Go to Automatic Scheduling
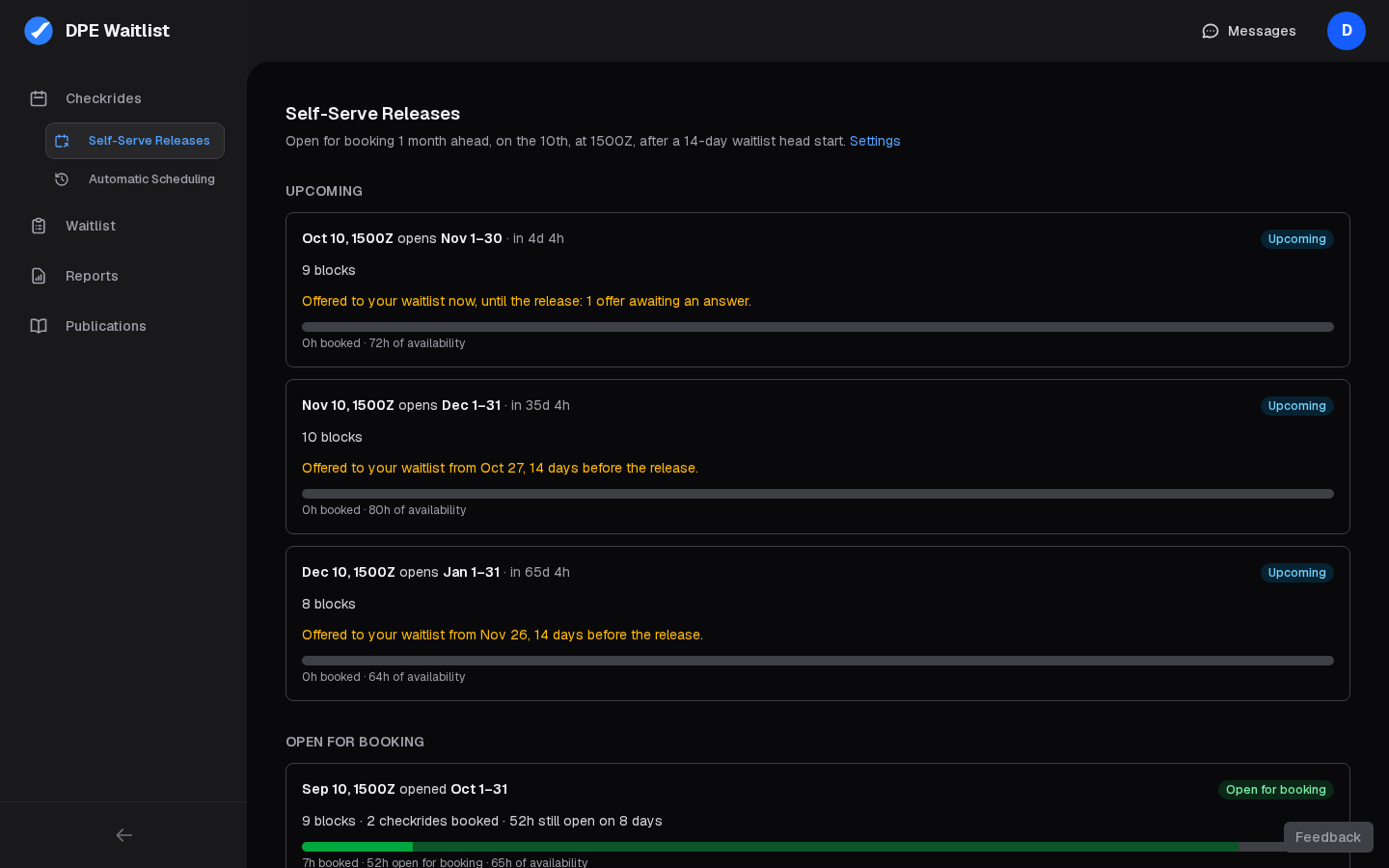The image size is (1389, 868). (x=135, y=179)
